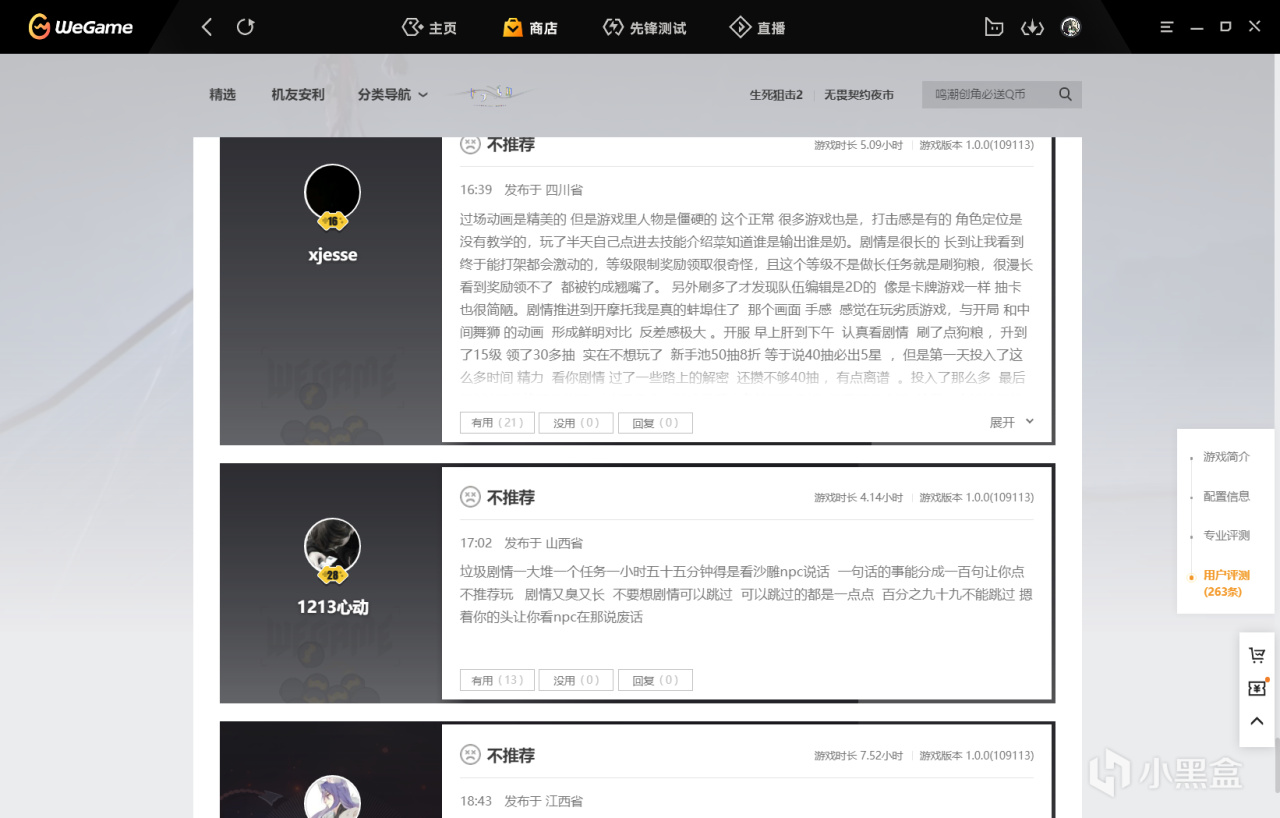Open avatar of the 江西省 reviewer

point(332,797)
